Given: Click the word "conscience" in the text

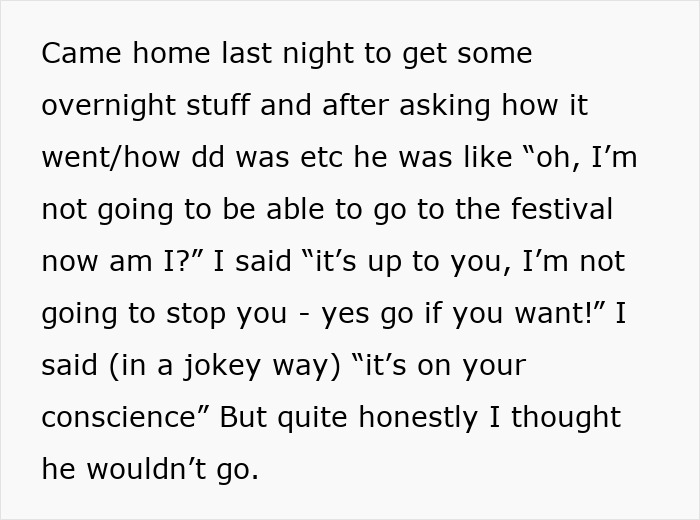Looking at the screenshot, I should 119,417.
